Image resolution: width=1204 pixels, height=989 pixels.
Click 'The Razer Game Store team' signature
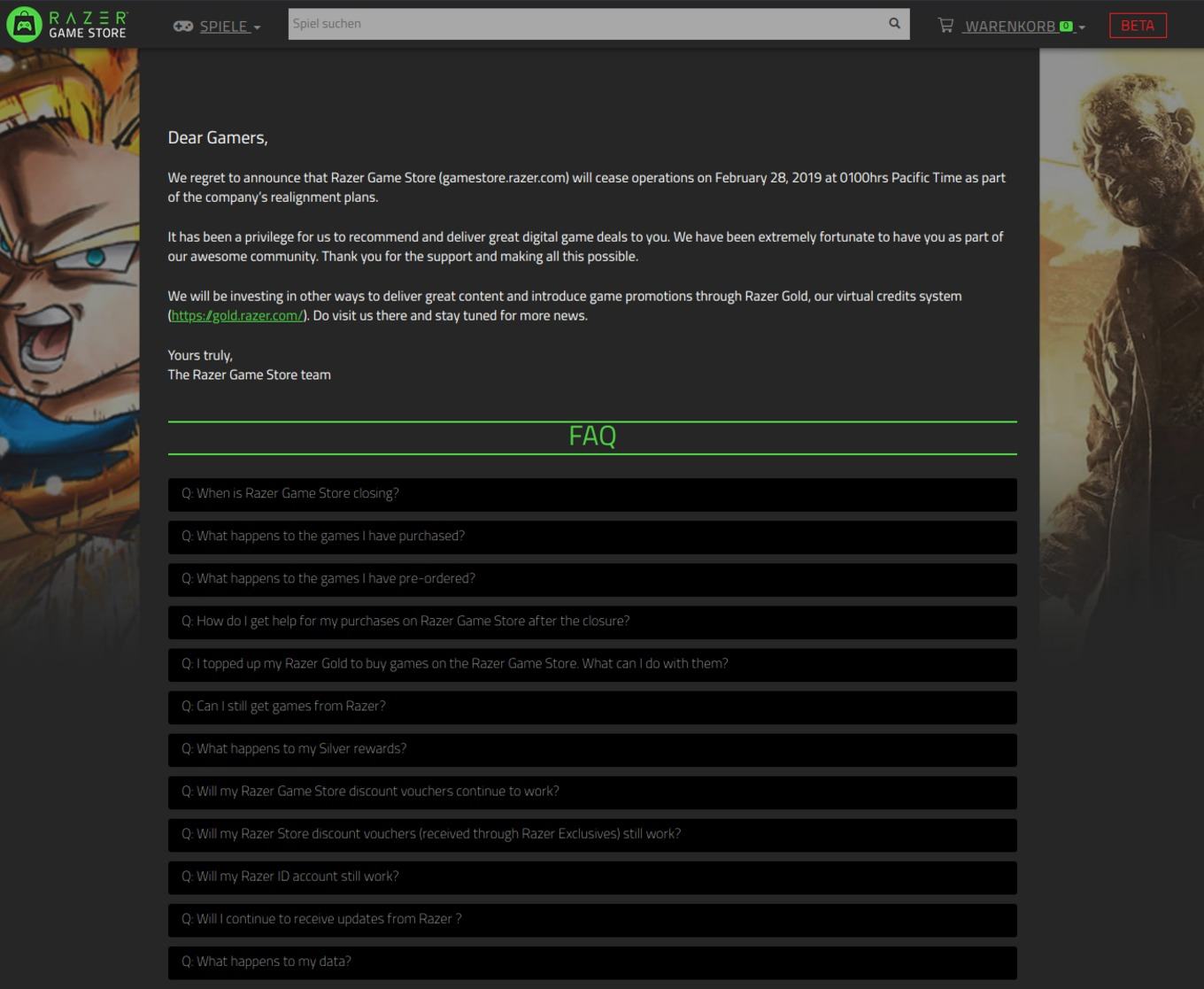tap(250, 375)
